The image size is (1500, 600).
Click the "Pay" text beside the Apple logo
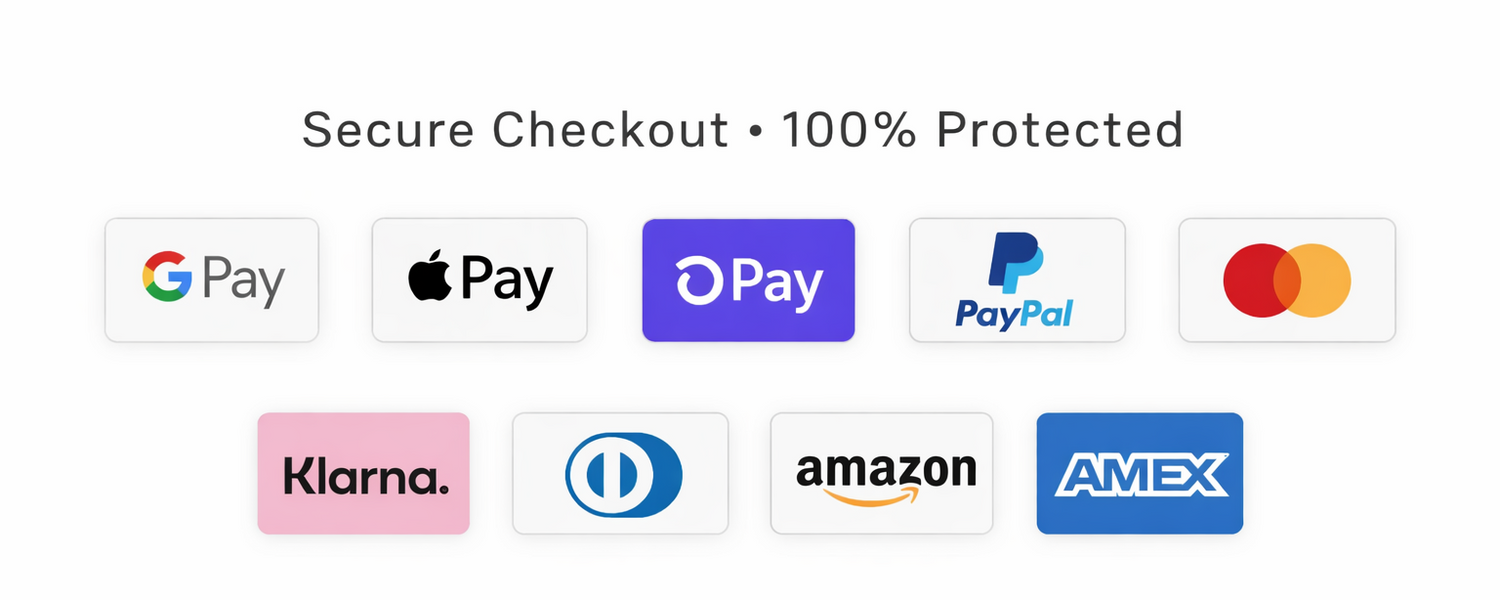[507, 280]
